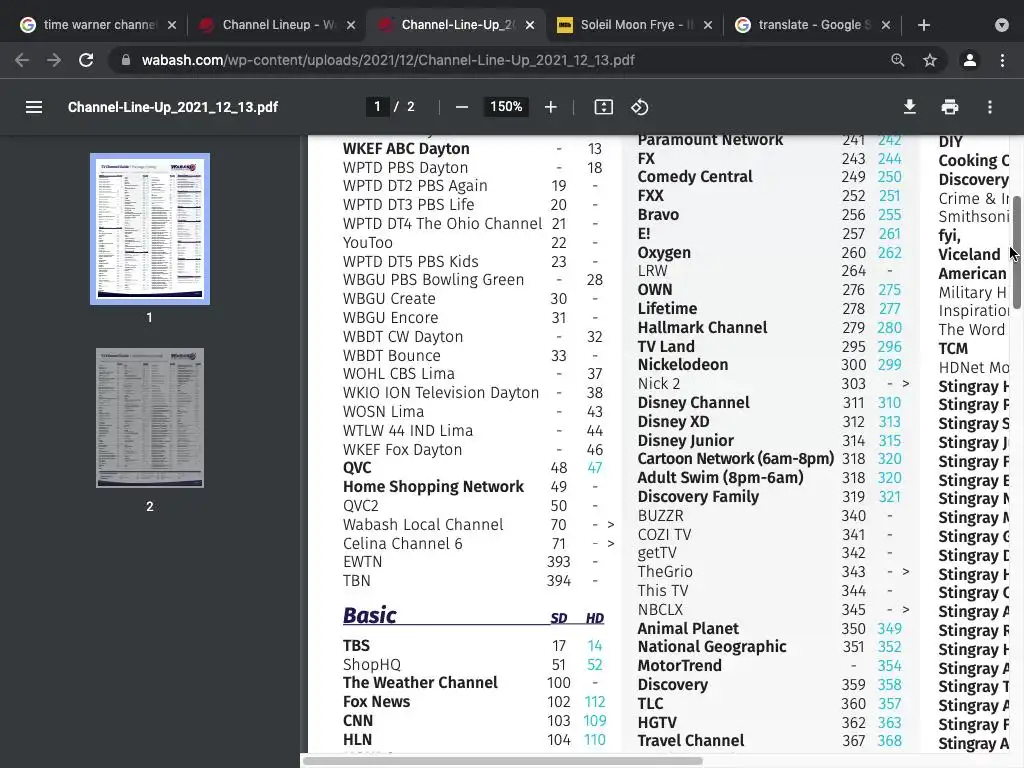Open the zoom magnifier in address bar
Viewport: 1024px width, 768px height.
click(898, 60)
